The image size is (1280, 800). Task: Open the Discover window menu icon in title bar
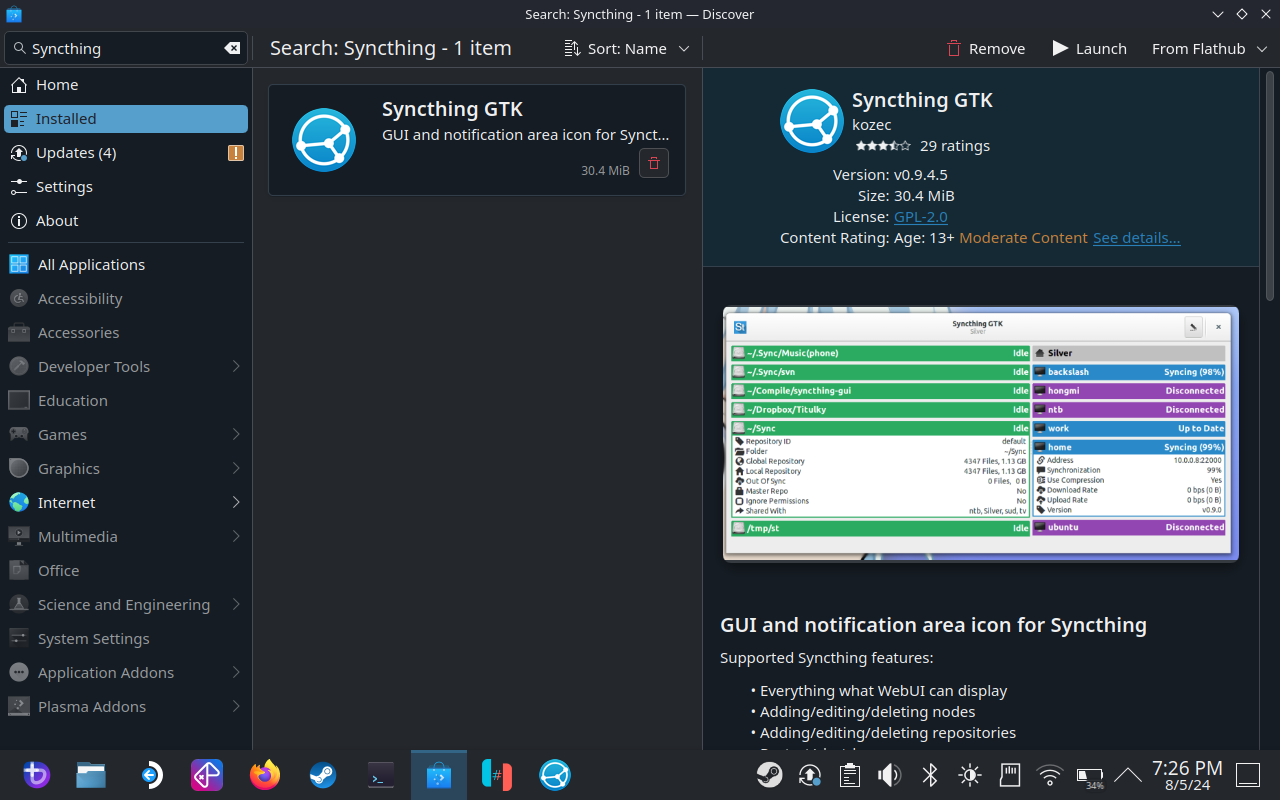pos(14,14)
